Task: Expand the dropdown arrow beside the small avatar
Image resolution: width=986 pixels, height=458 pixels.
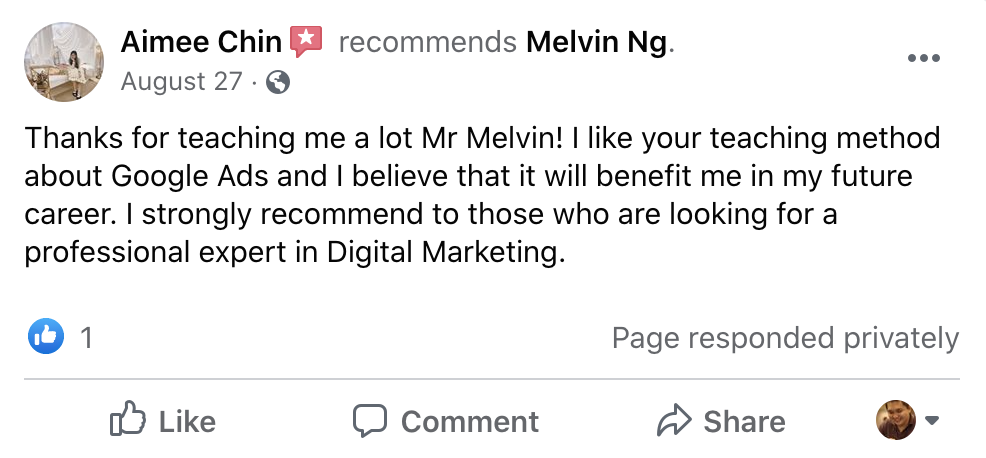Action: [932, 420]
